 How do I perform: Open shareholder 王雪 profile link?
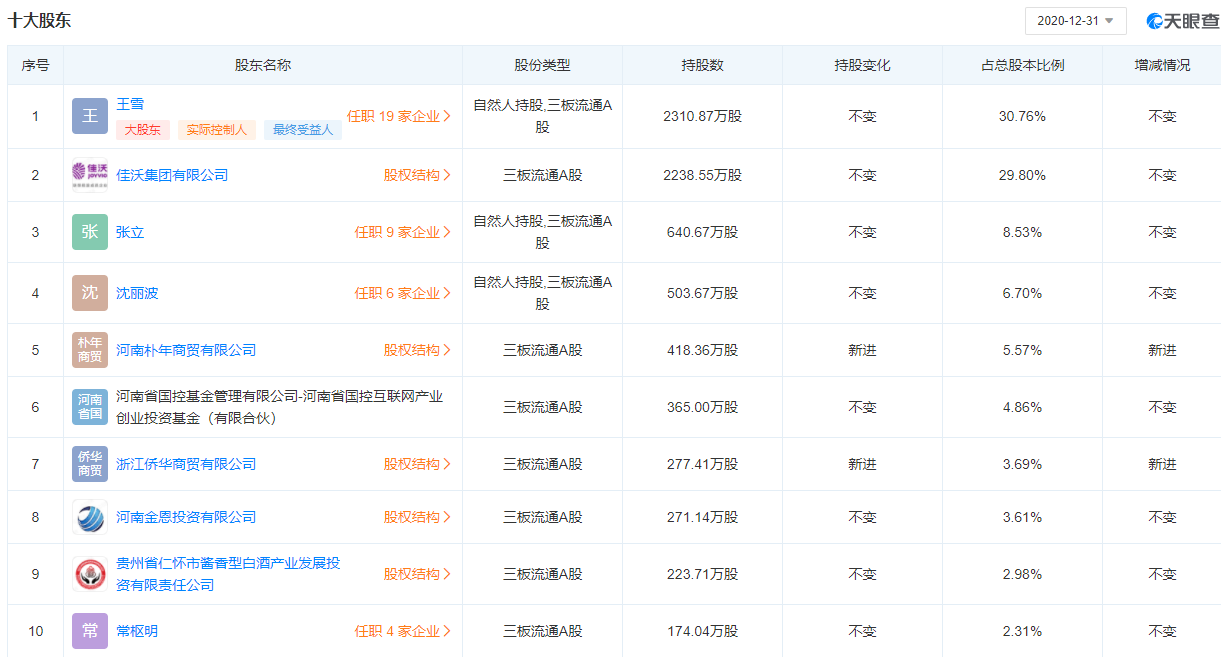point(130,104)
